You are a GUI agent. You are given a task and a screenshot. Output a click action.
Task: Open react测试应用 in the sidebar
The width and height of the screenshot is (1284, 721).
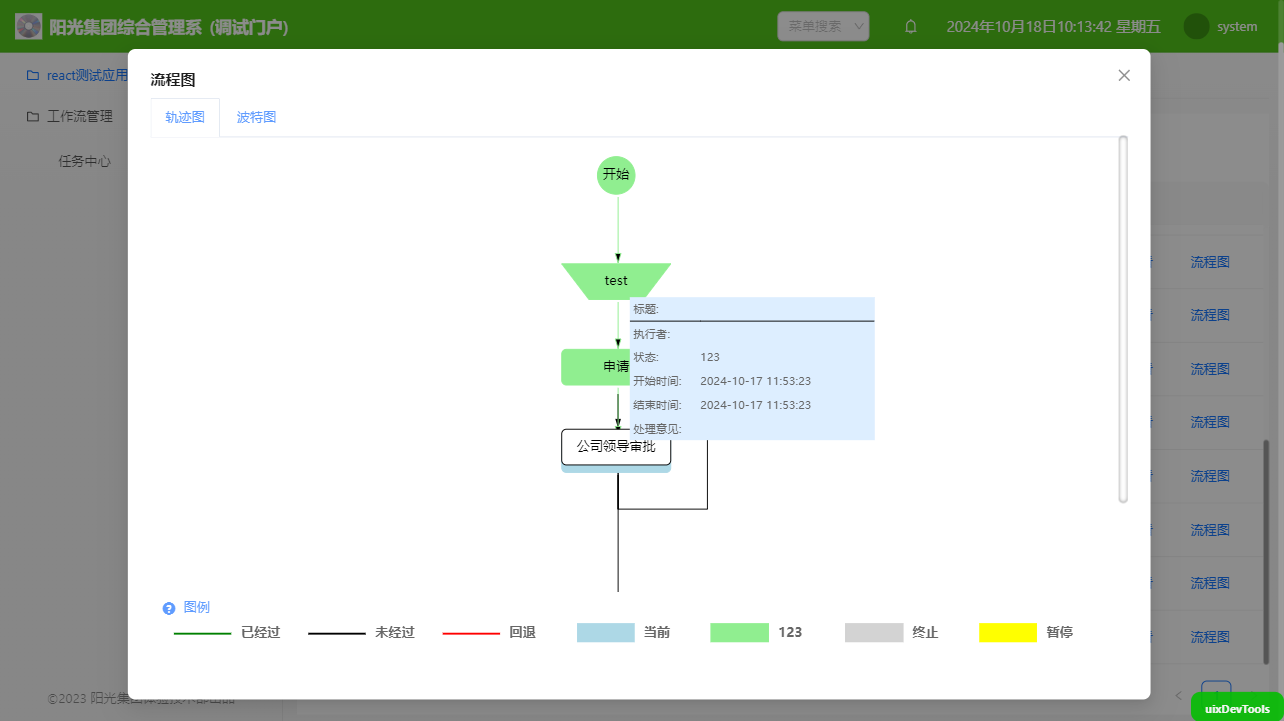click(x=87, y=75)
